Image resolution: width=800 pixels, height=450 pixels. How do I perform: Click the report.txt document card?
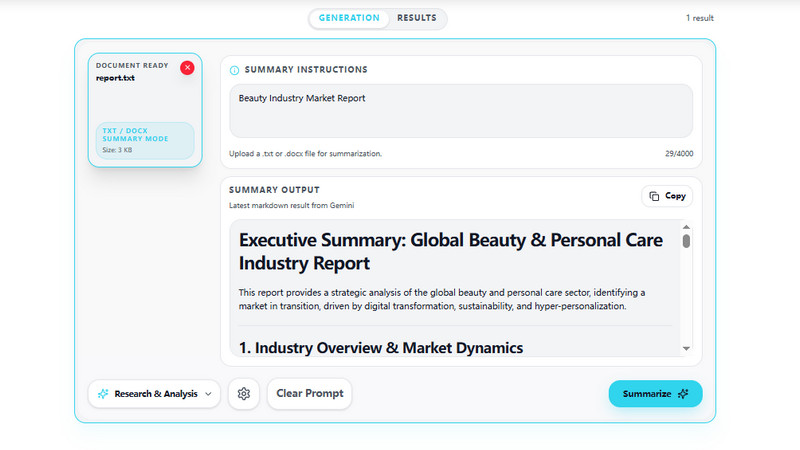coord(145,110)
